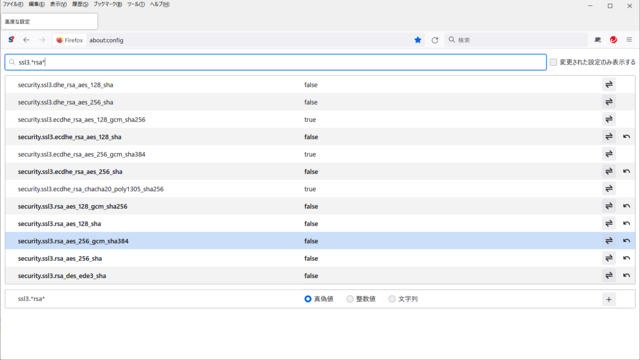Image resolution: width=640 pixels, height=360 pixels.
Task: Toggle security.ssl3.rsa_aes_256_sha value
Action: click(x=609, y=258)
